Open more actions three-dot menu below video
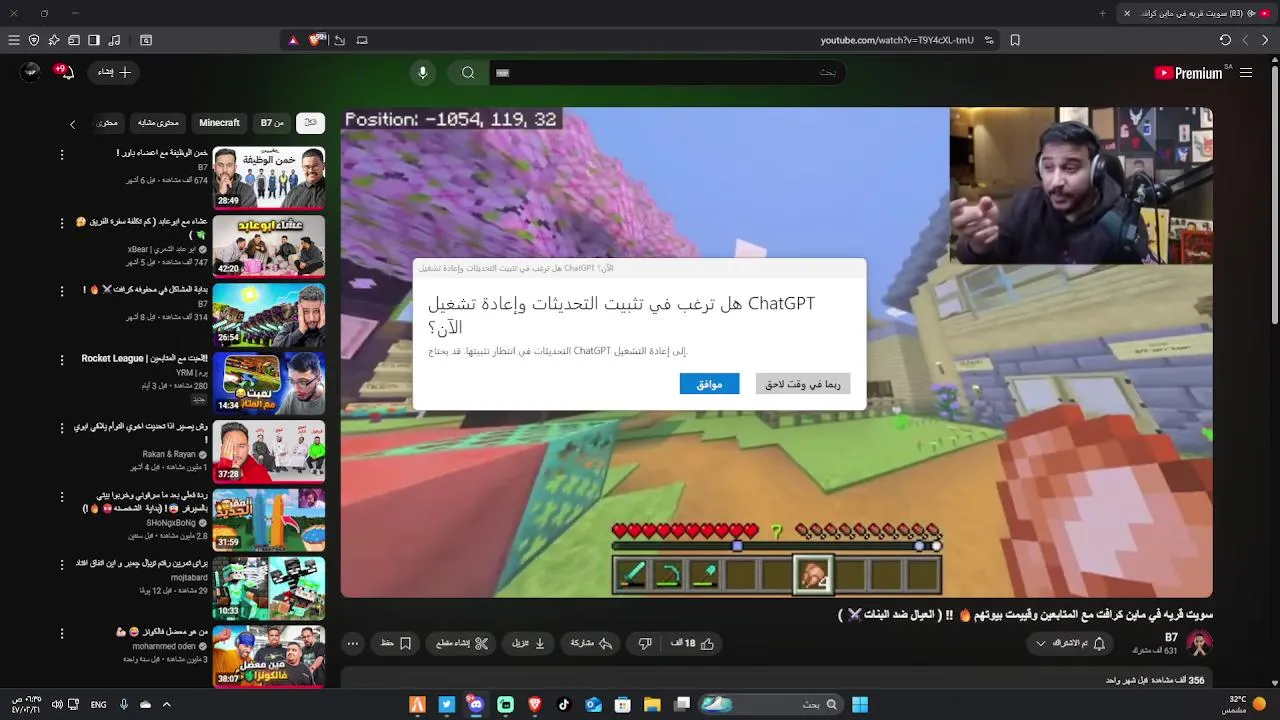 tap(353, 643)
